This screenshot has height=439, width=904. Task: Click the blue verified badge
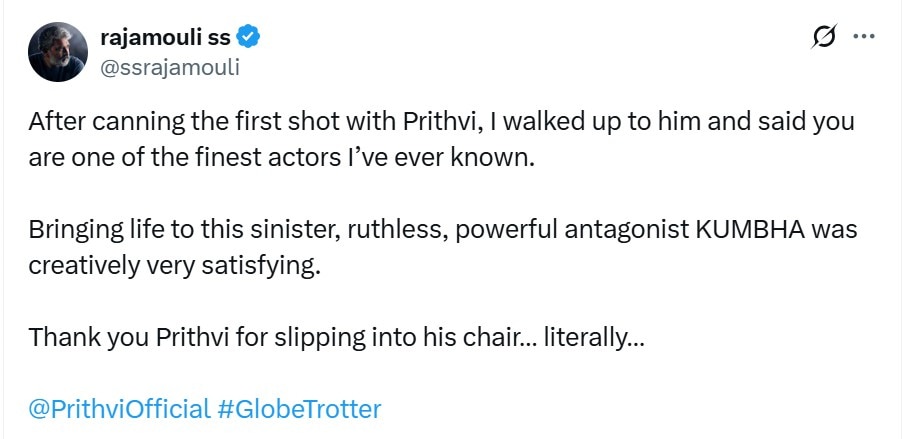point(249,39)
